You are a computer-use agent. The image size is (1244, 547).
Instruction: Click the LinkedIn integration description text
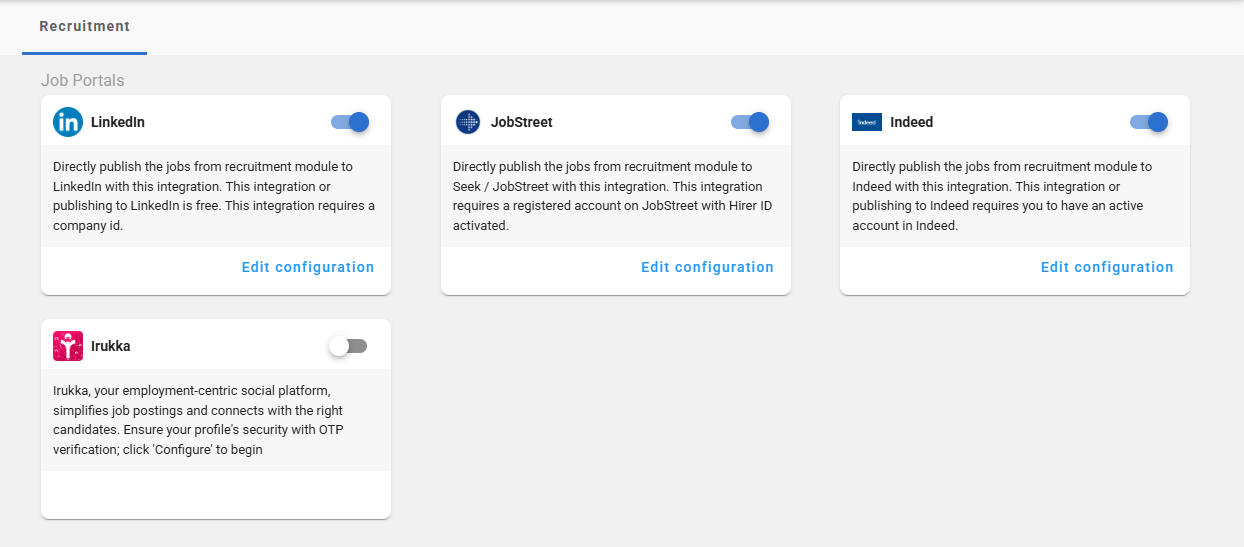coord(214,196)
